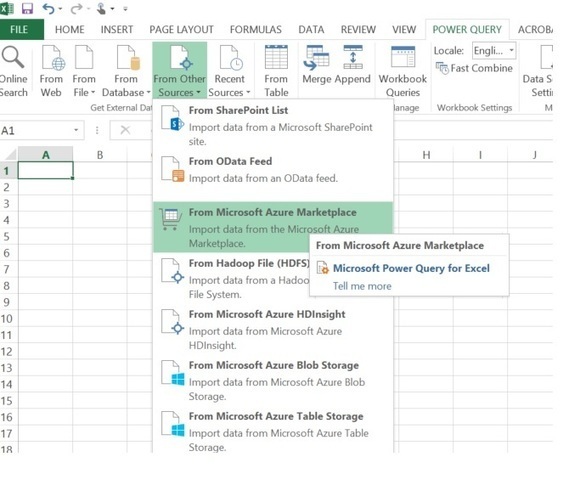Open Workbook Queries pane icon
Image resolution: width=569 pixels, height=502 pixels.
(403, 57)
